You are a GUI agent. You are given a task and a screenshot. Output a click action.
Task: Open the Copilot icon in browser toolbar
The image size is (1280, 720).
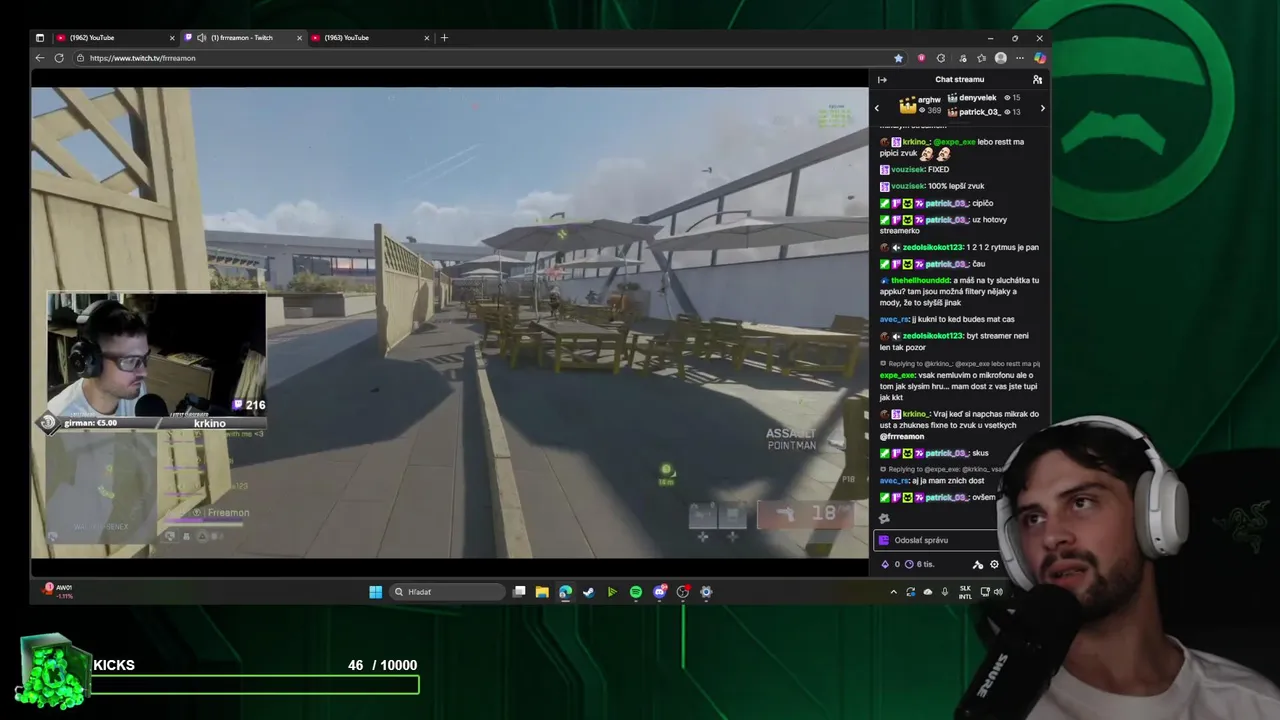(x=1040, y=58)
